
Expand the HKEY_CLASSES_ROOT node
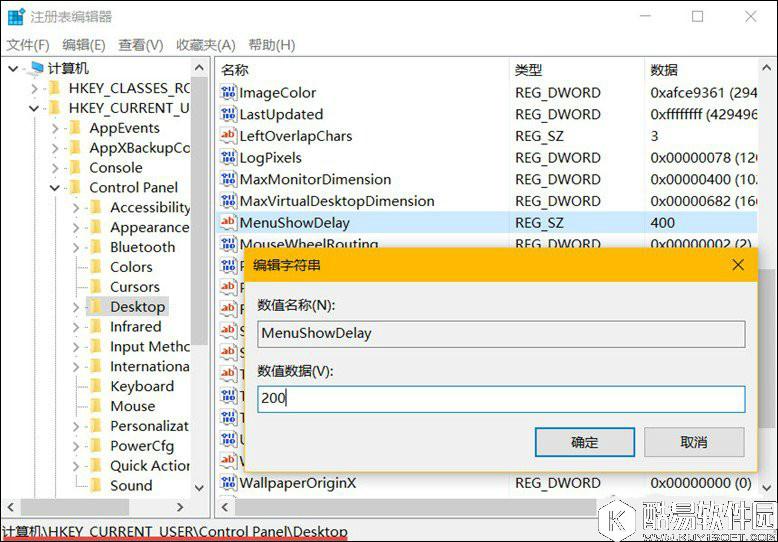point(34,89)
